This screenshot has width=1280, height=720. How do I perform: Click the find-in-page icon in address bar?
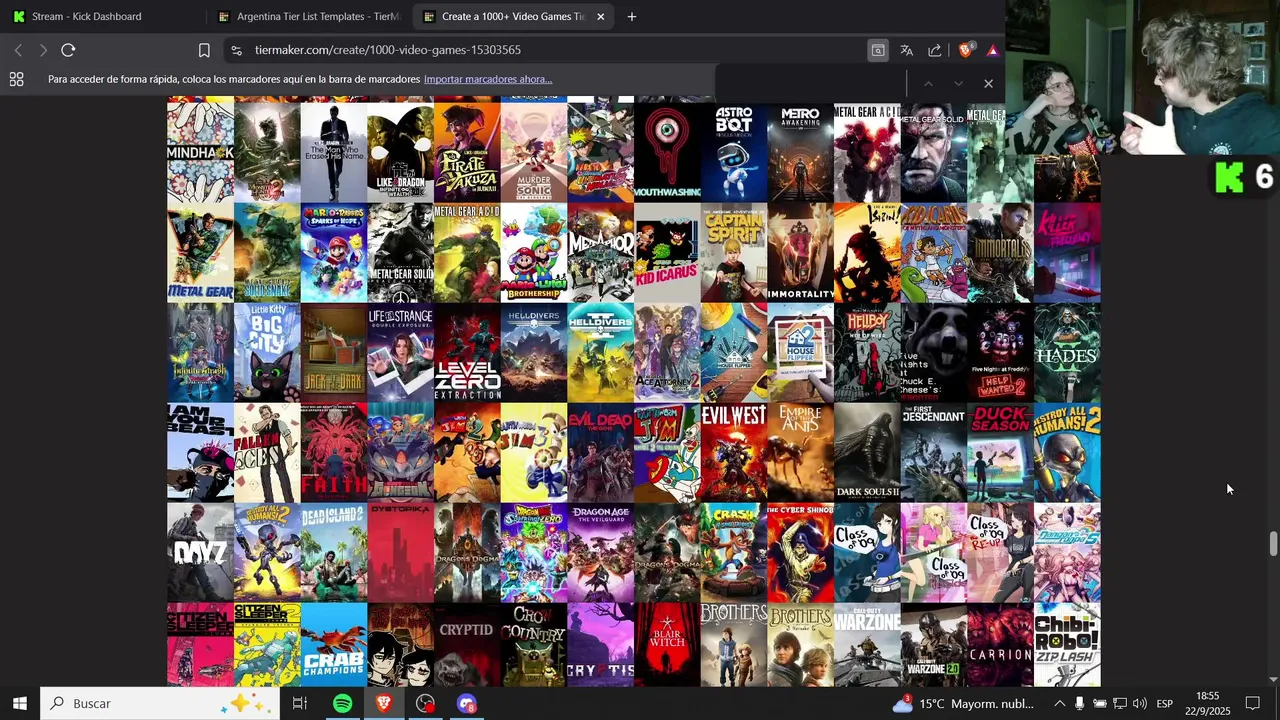877,50
